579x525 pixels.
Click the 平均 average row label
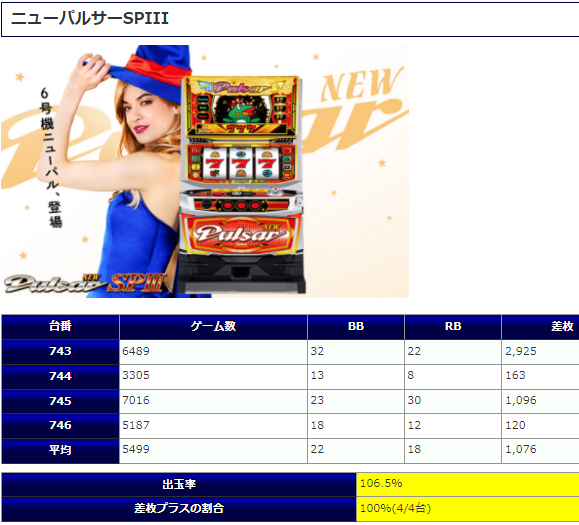(x=60, y=451)
